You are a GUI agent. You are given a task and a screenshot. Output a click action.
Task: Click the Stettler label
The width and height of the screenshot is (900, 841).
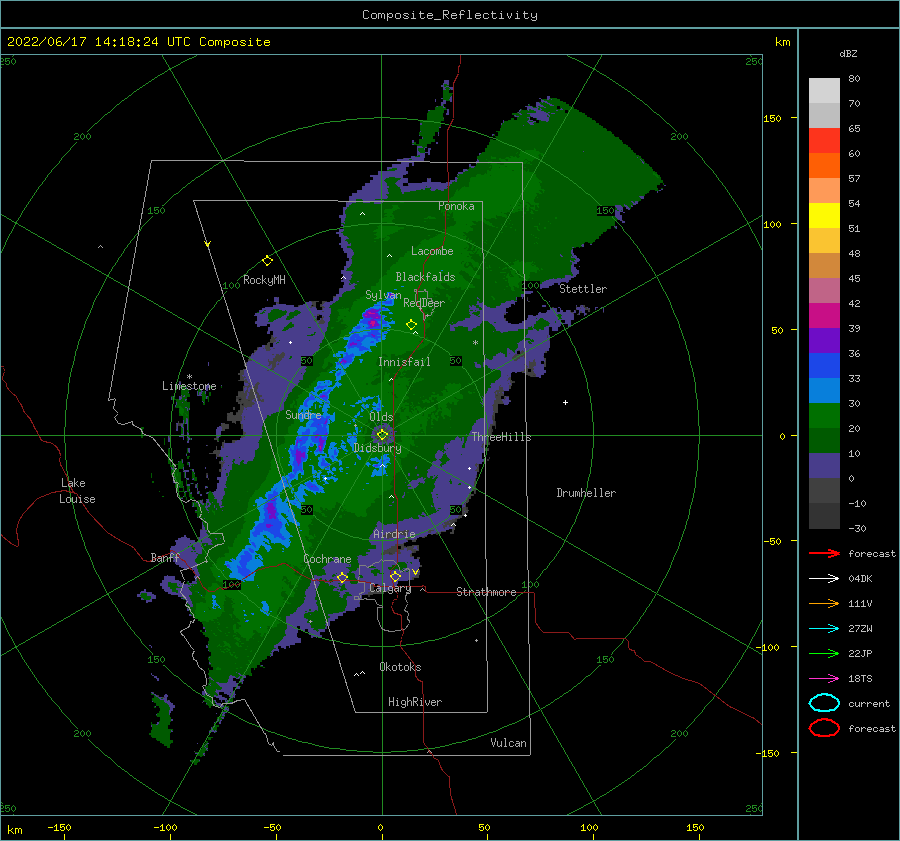click(x=583, y=289)
